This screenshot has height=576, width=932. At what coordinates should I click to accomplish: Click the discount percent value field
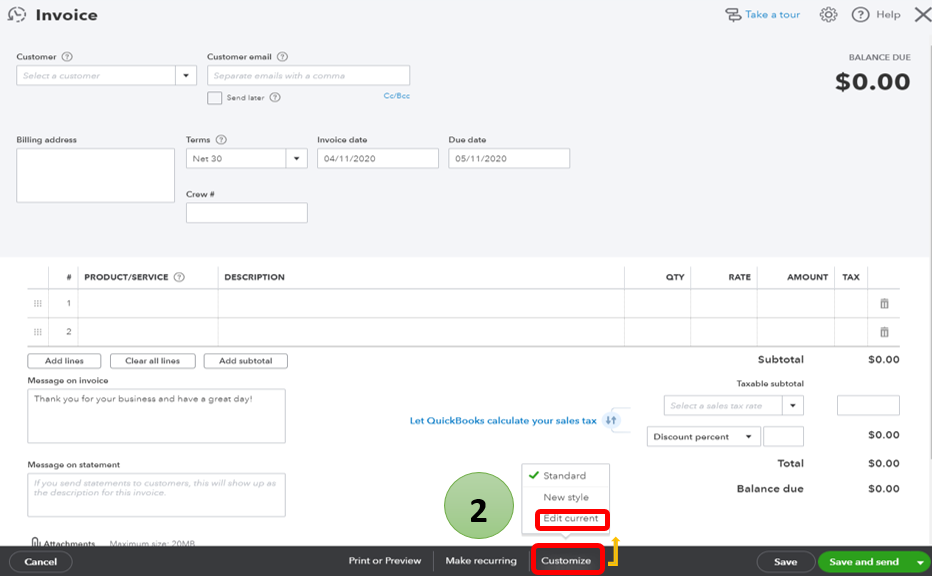coord(783,437)
